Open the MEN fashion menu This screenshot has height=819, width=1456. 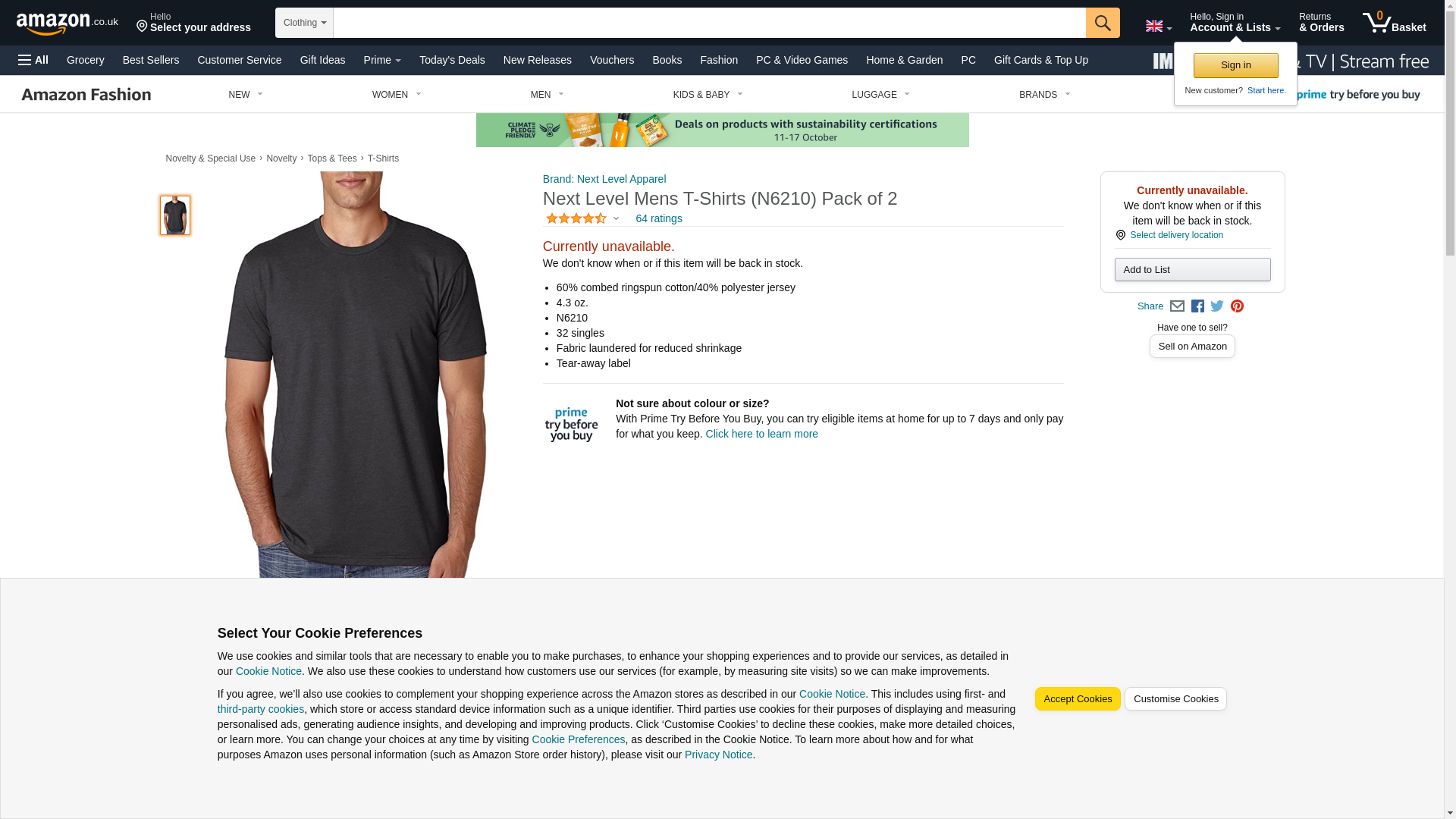point(547,95)
